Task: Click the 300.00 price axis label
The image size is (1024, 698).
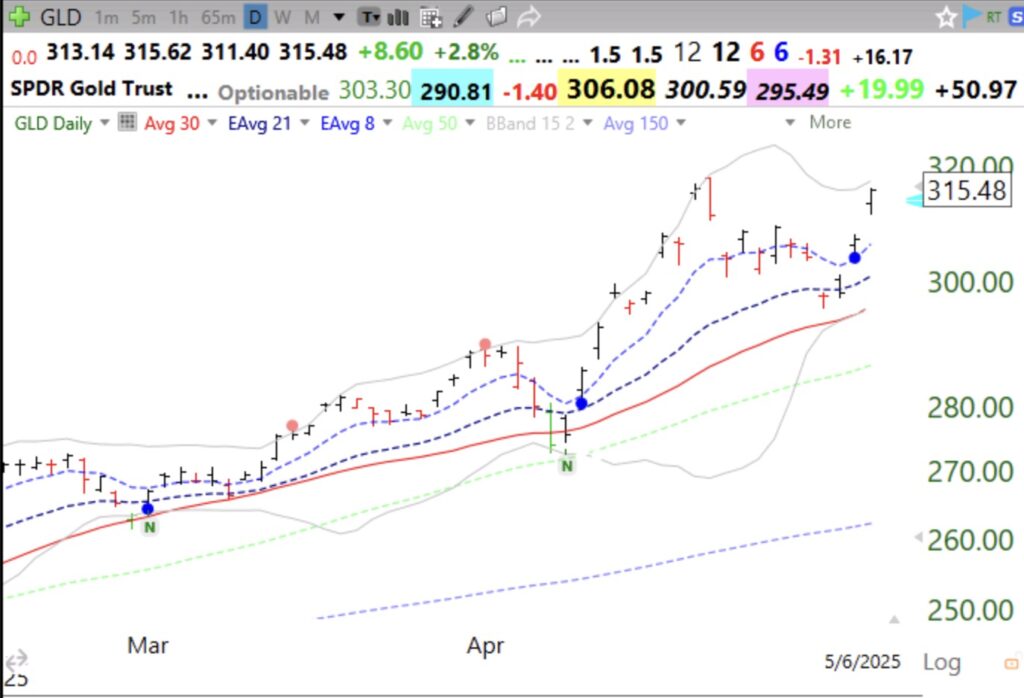Action: tap(970, 283)
